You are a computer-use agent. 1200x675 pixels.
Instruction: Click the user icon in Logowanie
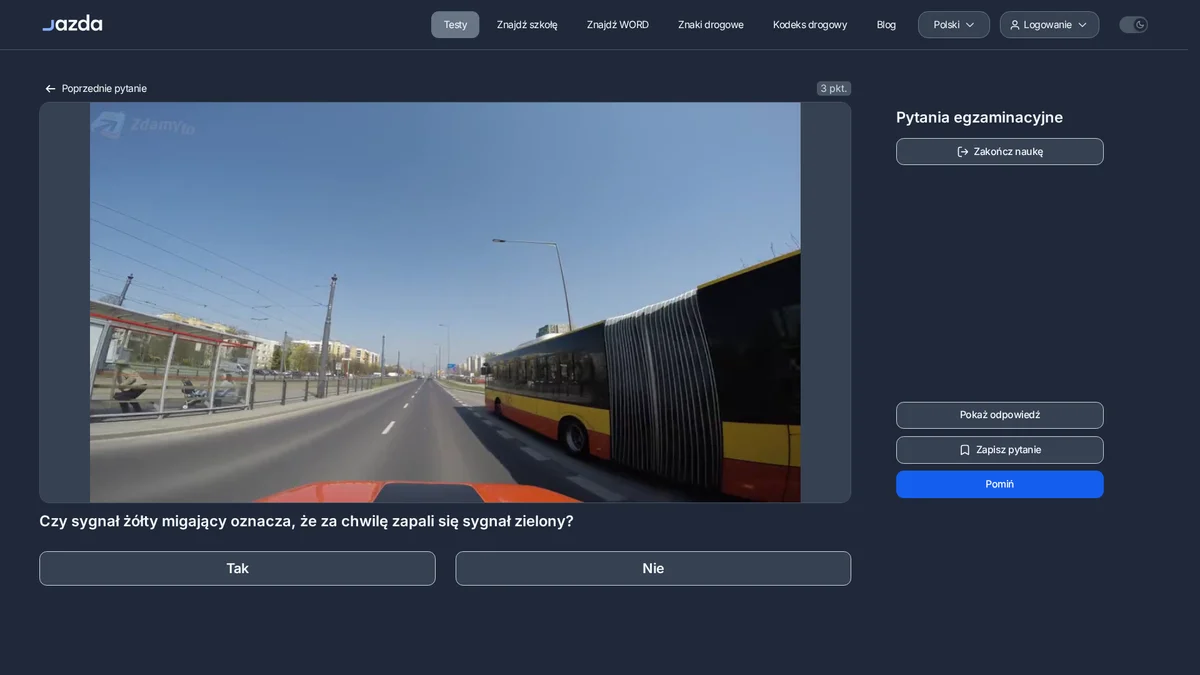point(1015,25)
